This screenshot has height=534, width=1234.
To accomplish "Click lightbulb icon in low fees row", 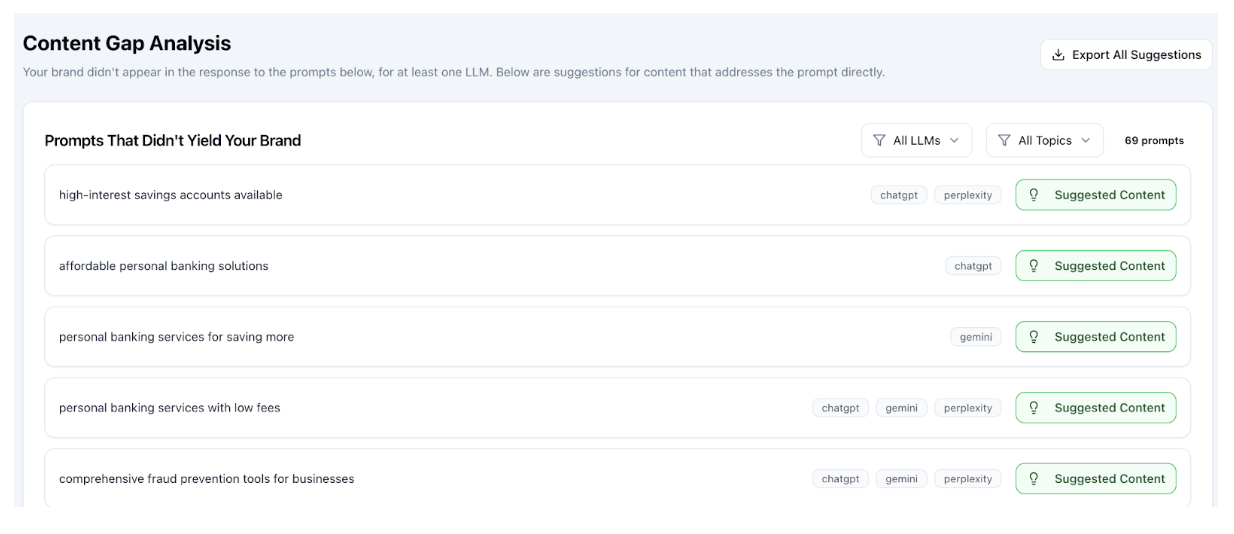I will (1034, 408).
